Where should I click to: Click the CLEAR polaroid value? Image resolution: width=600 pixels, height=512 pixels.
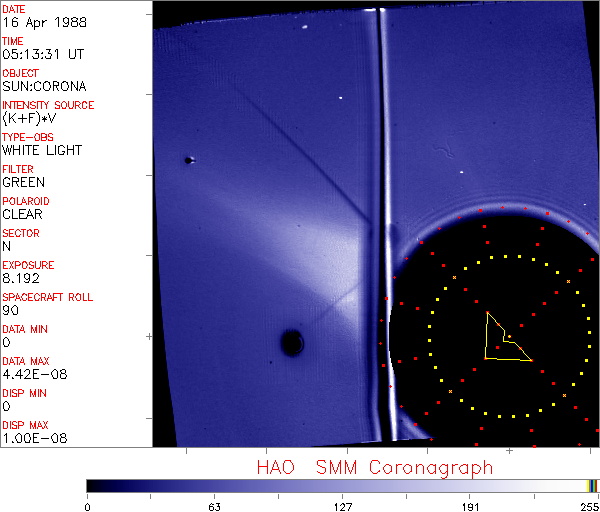[x=23, y=214]
